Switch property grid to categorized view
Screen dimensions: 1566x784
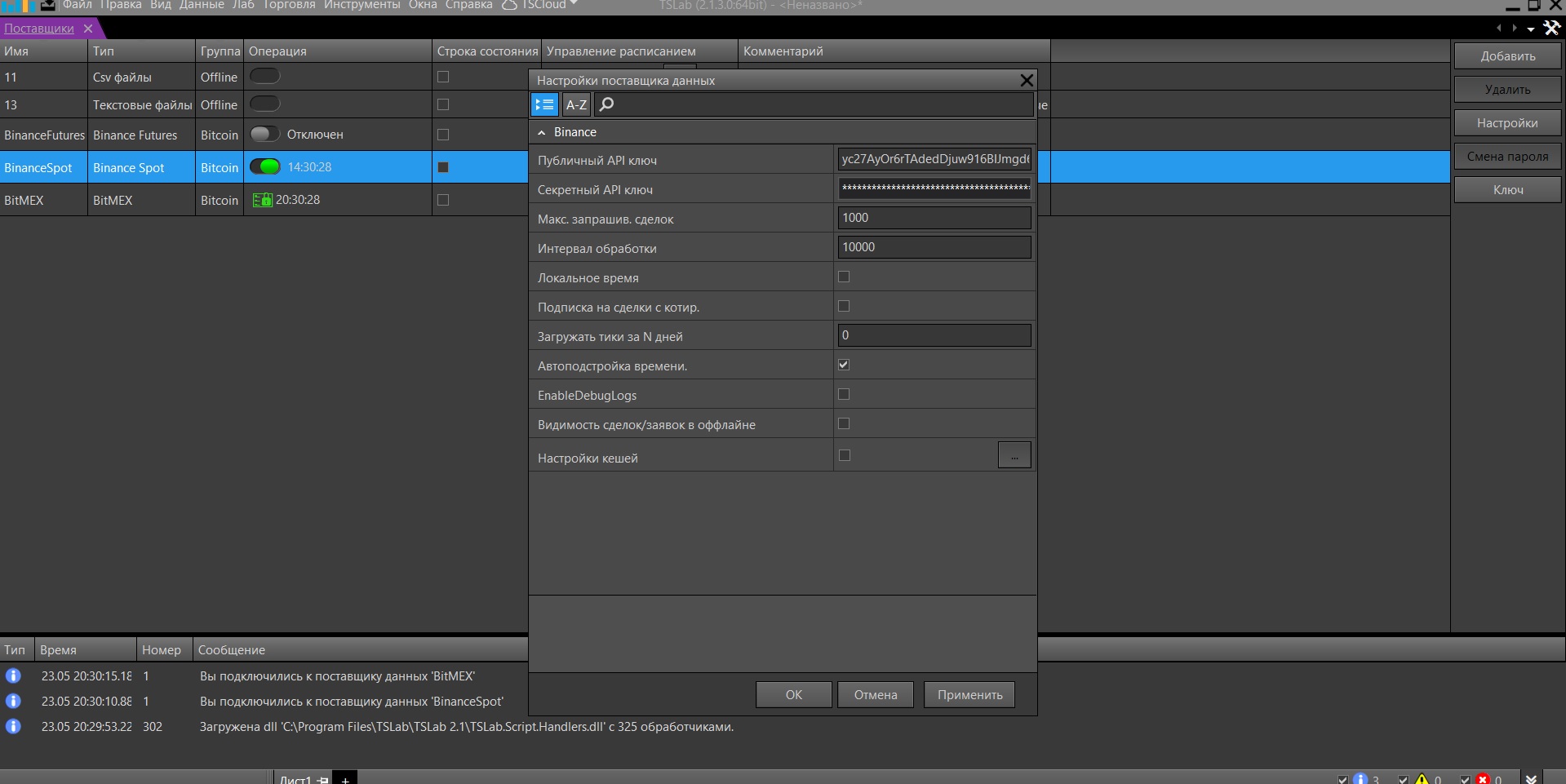544,104
